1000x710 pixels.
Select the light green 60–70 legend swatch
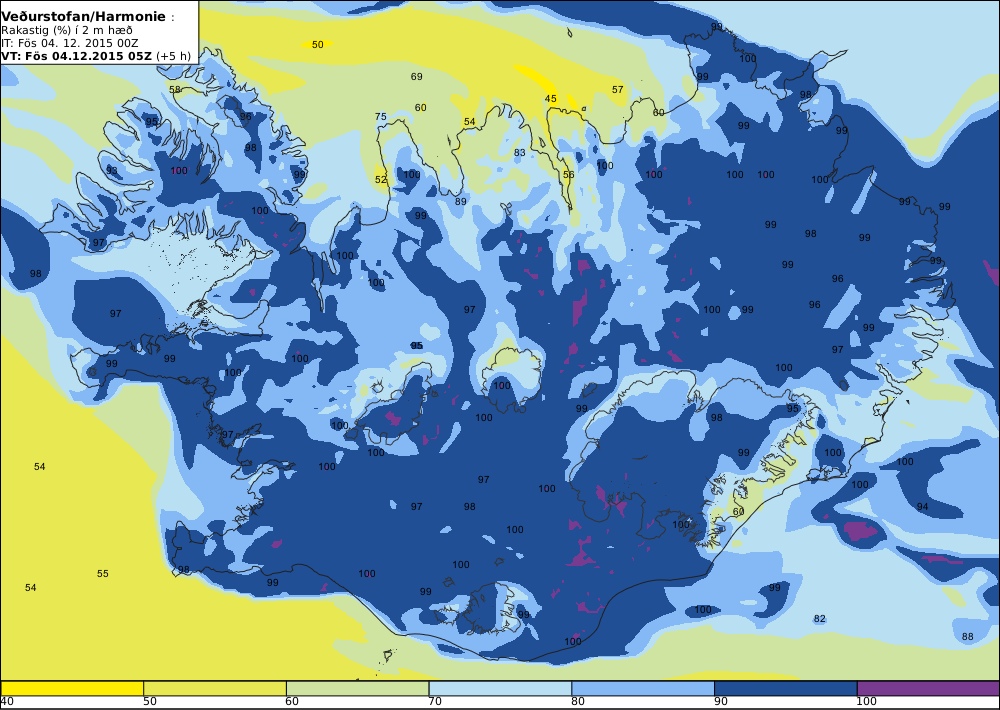click(x=357, y=688)
